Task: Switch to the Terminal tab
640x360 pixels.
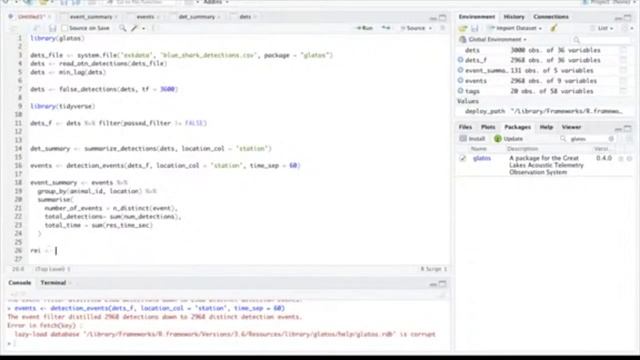Action: [x=53, y=282]
